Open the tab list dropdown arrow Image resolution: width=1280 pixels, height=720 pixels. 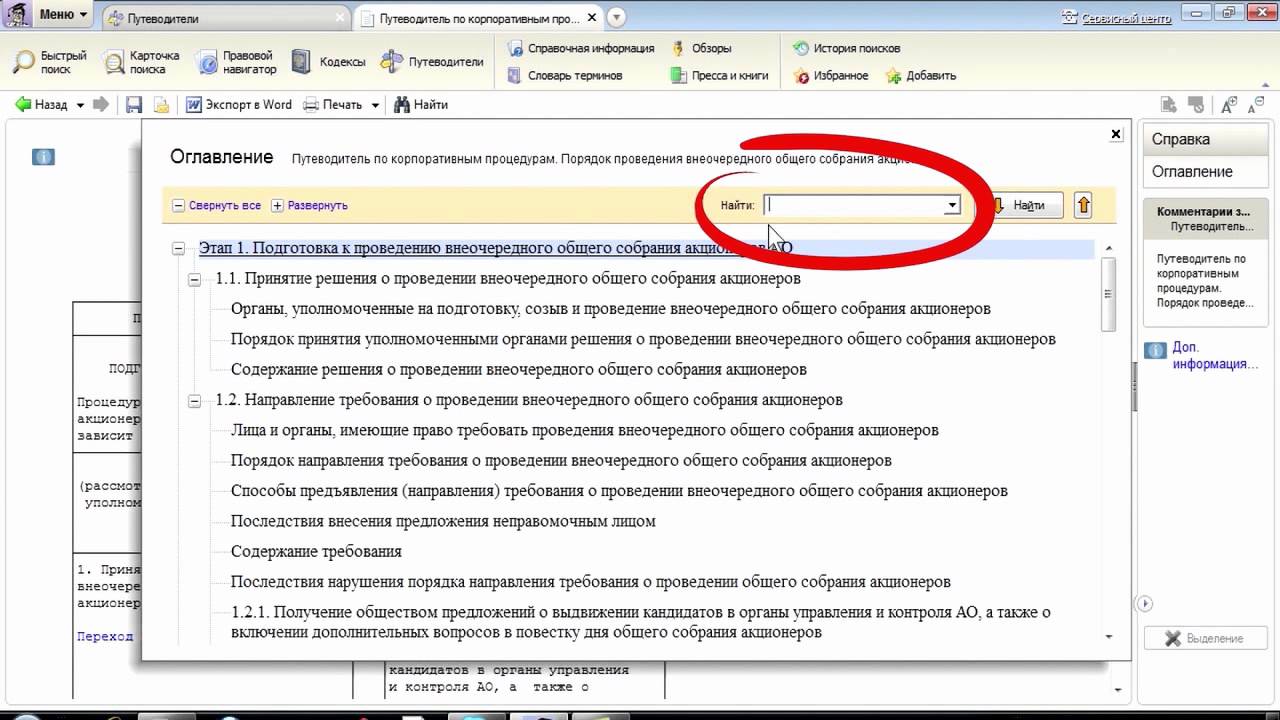point(617,17)
